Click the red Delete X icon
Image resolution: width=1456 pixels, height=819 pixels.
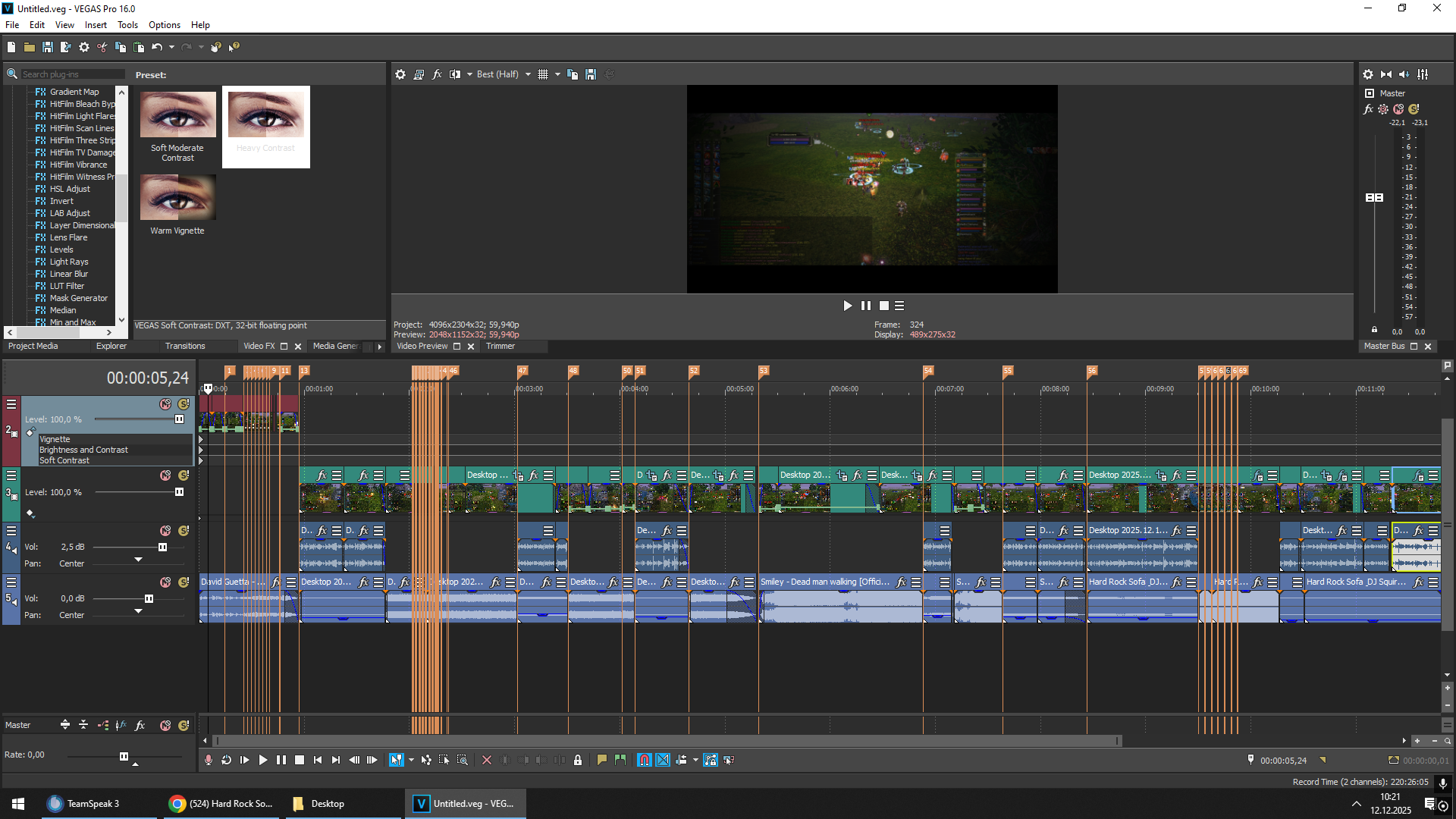point(487,760)
